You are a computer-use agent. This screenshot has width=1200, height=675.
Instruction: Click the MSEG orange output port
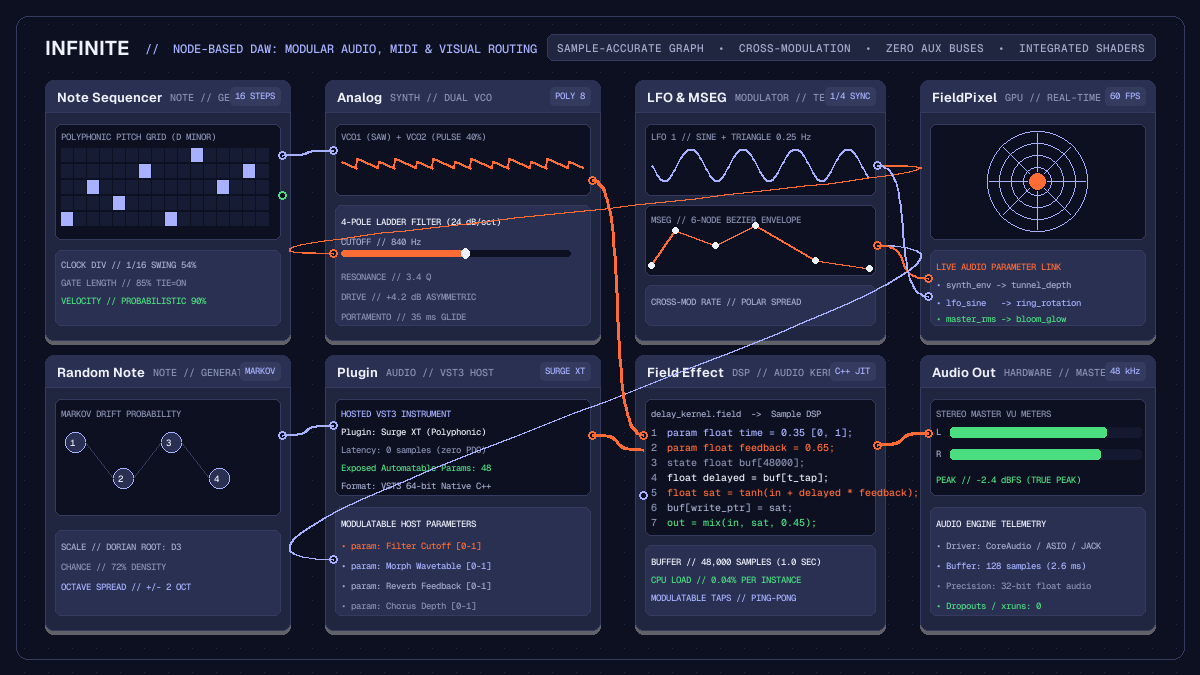click(x=877, y=245)
